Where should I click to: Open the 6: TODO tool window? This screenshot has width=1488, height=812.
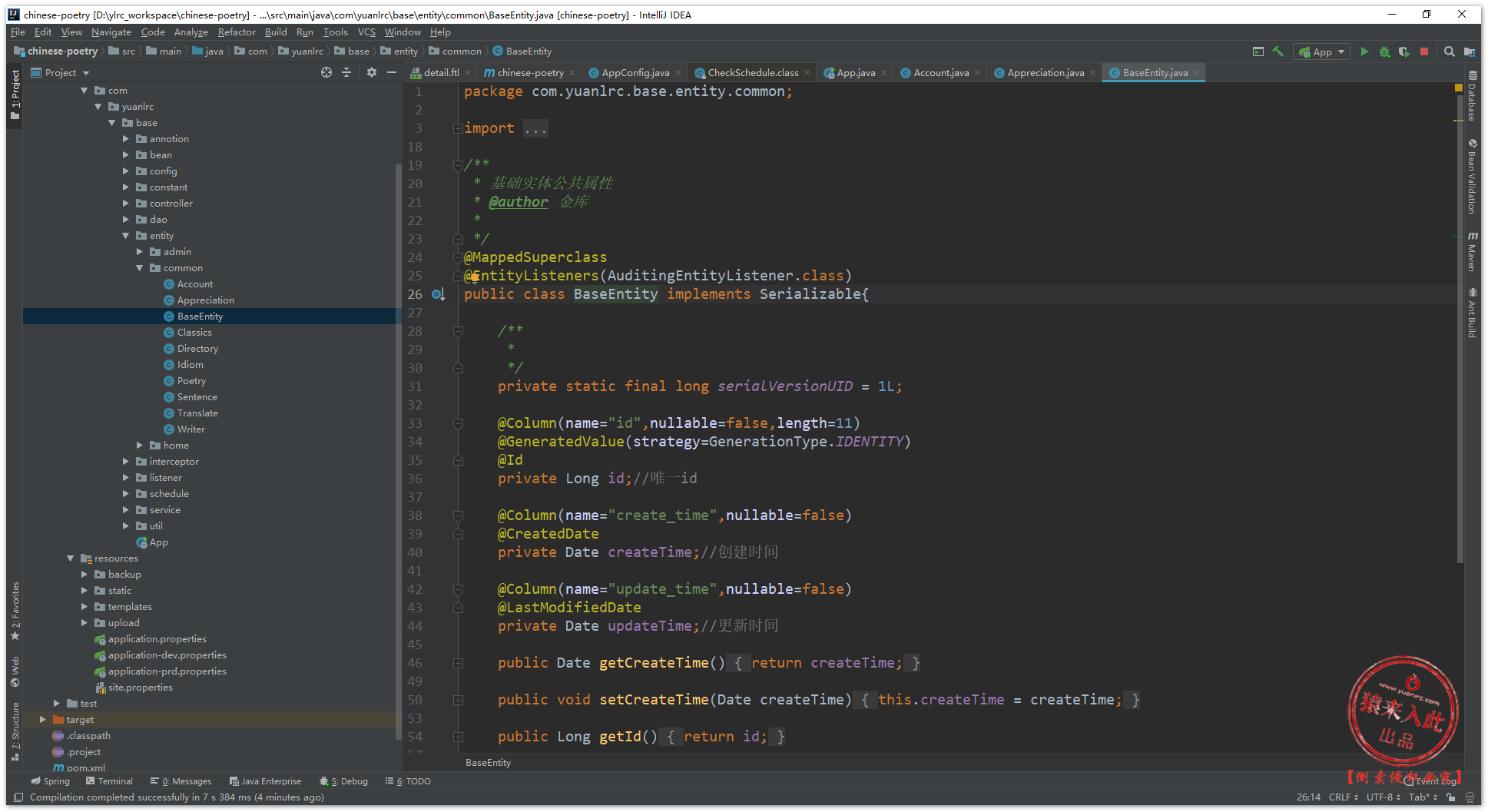click(x=408, y=781)
